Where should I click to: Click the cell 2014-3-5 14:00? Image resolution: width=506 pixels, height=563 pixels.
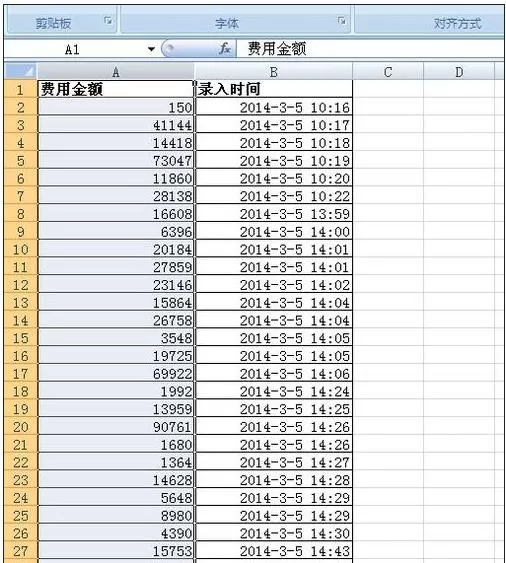[x=274, y=231]
